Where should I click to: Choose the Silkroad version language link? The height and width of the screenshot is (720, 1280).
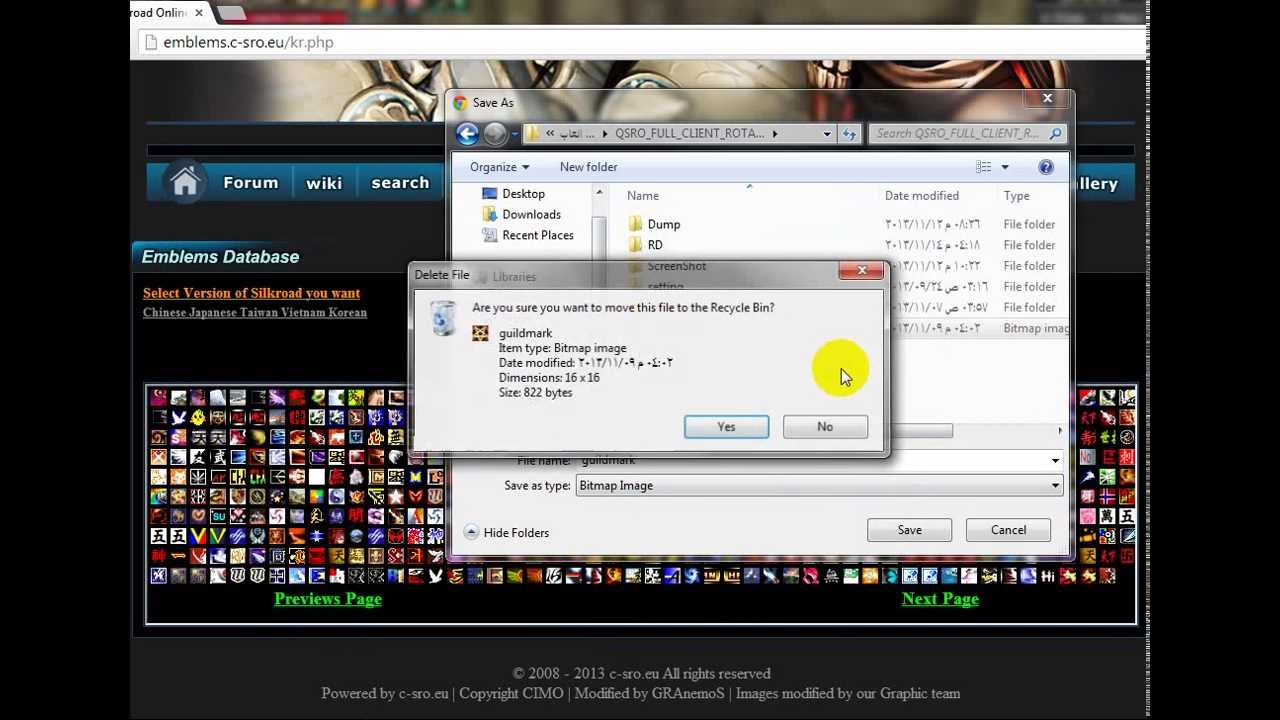point(255,313)
